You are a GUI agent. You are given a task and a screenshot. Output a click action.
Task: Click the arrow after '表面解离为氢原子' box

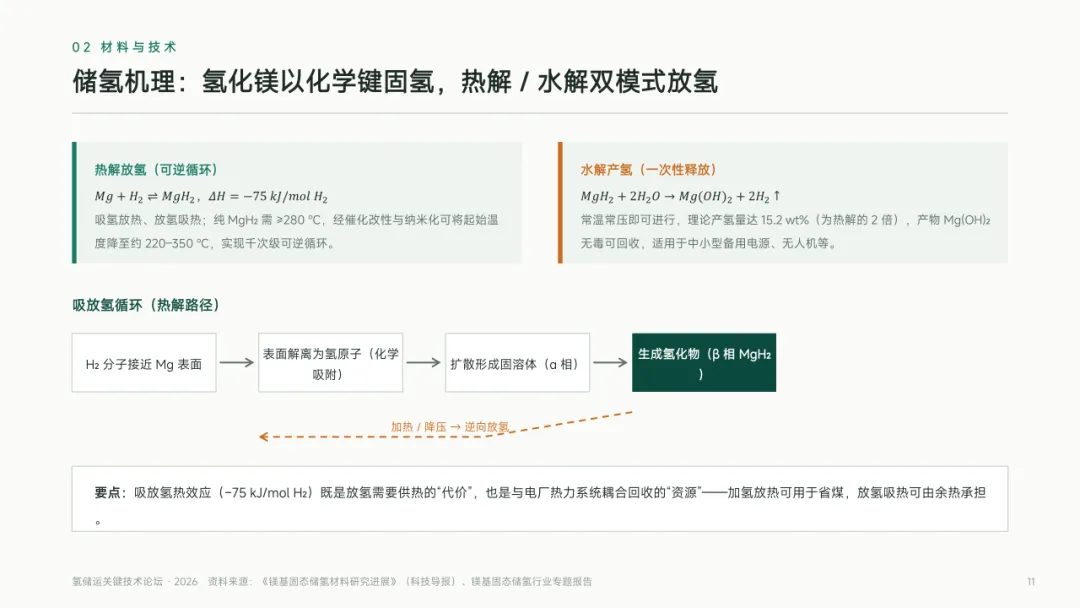pyautogui.click(x=424, y=363)
